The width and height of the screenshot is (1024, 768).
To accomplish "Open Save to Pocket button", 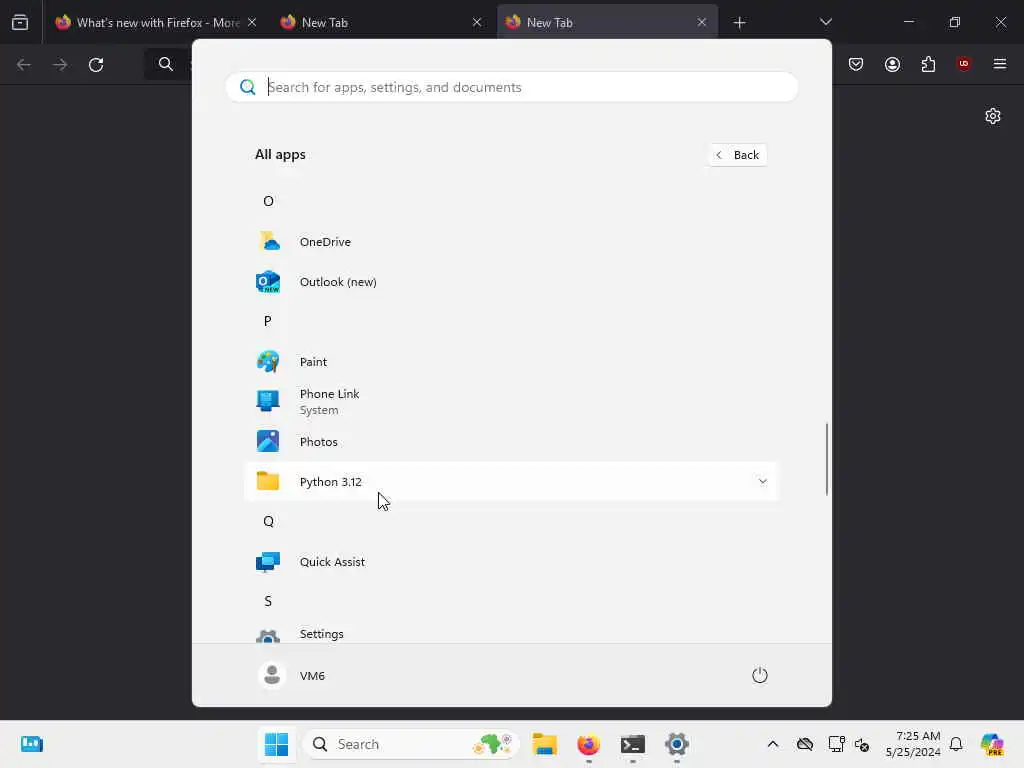I will (x=856, y=64).
